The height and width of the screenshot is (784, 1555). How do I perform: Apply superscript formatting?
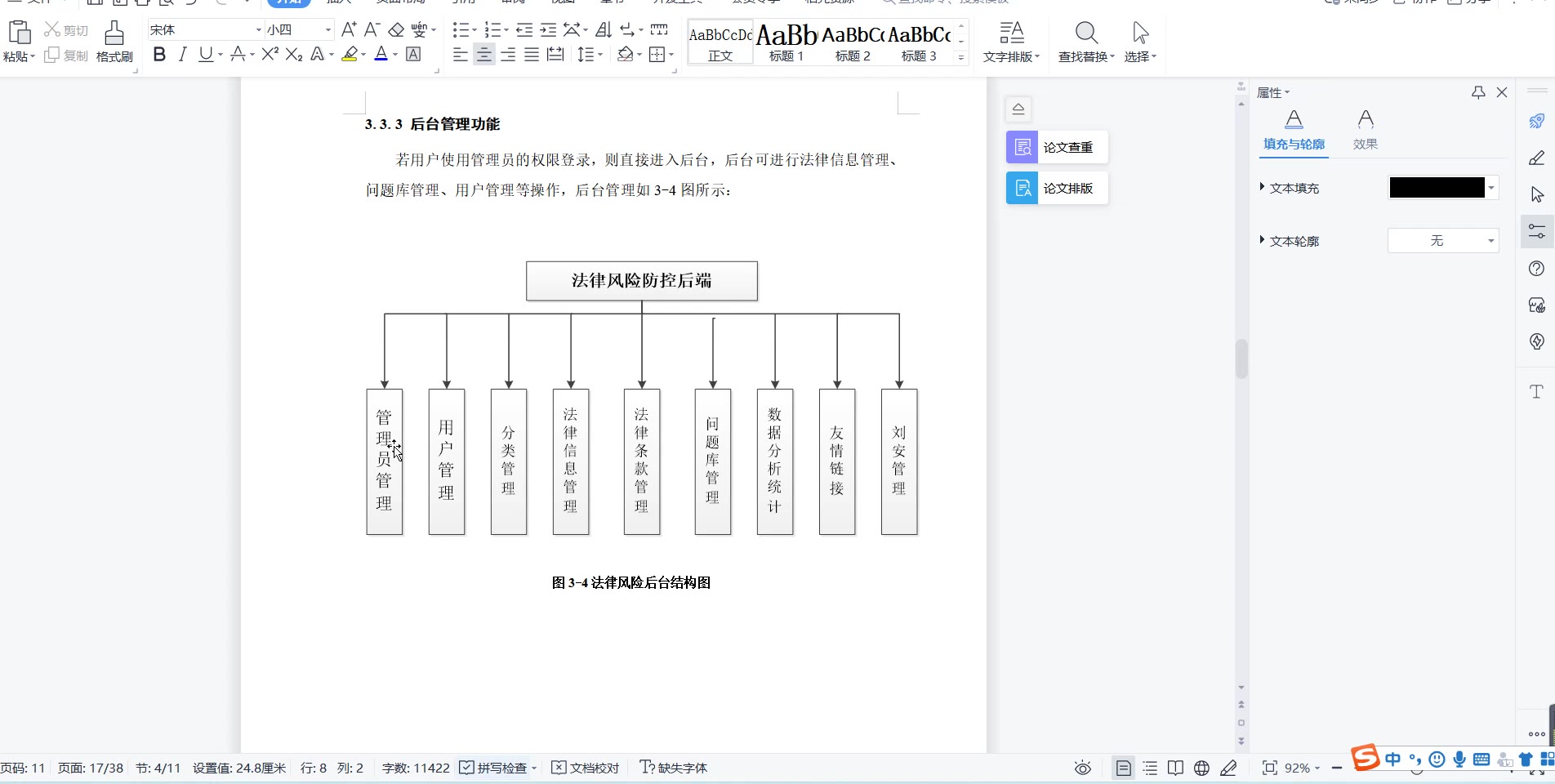click(270, 55)
